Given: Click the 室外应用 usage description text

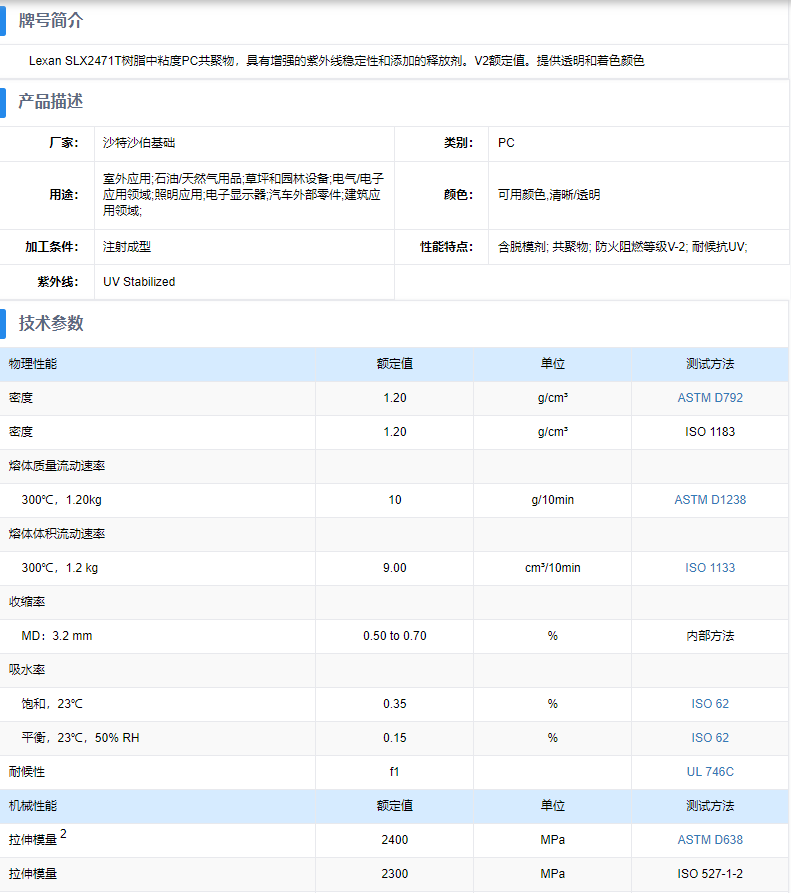Looking at the screenshot, I should click(243, 195).
